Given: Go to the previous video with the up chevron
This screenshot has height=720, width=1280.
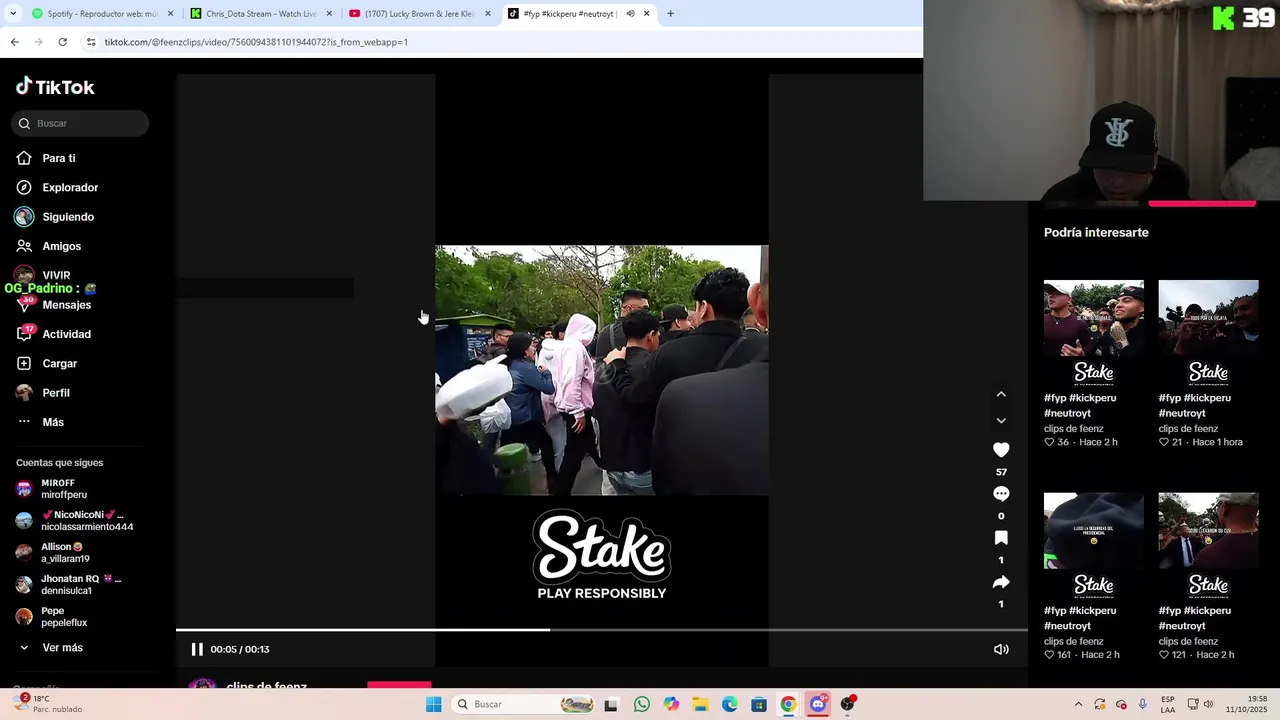Looking at the screenshot, I should pos(1001,394).
